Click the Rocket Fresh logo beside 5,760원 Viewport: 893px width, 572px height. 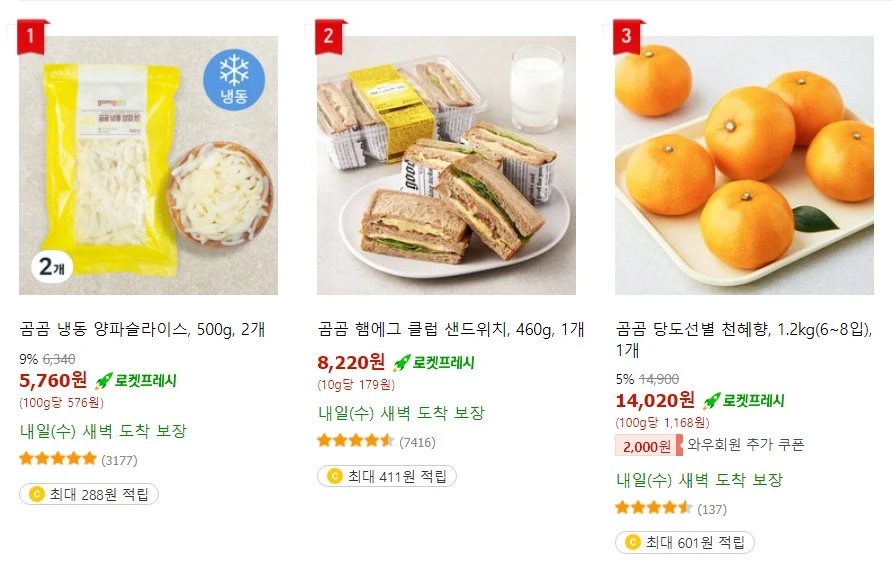(136, 380)
